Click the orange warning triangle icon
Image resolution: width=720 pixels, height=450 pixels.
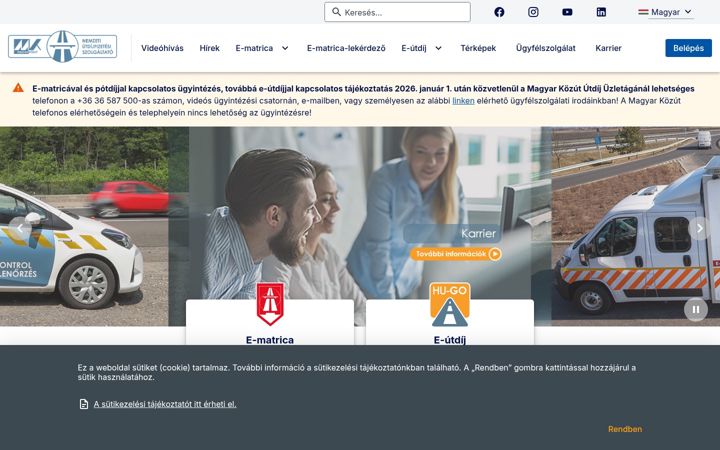pyautogui.click(x=18, y=88)
